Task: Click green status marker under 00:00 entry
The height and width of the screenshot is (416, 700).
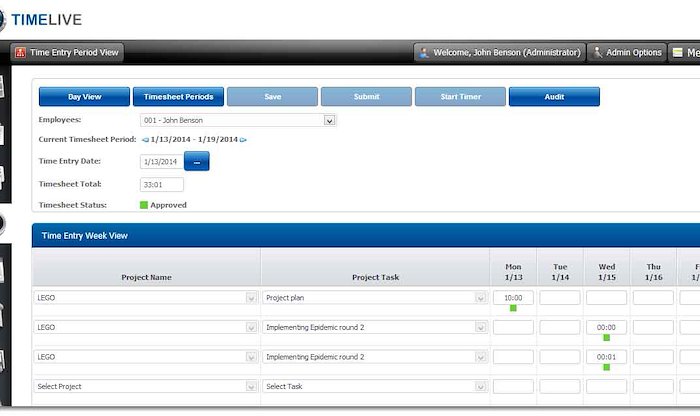Action: pos(606,337)
